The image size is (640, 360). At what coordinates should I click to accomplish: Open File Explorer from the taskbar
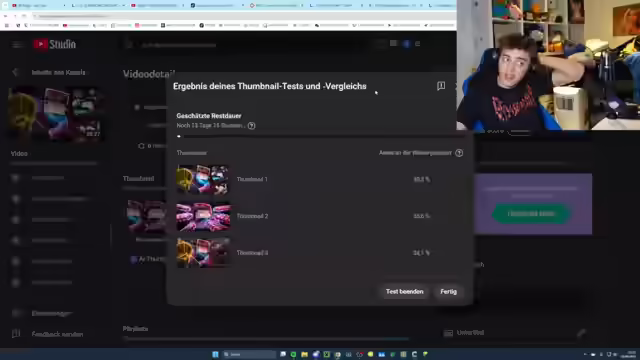(x=304, y=354)
